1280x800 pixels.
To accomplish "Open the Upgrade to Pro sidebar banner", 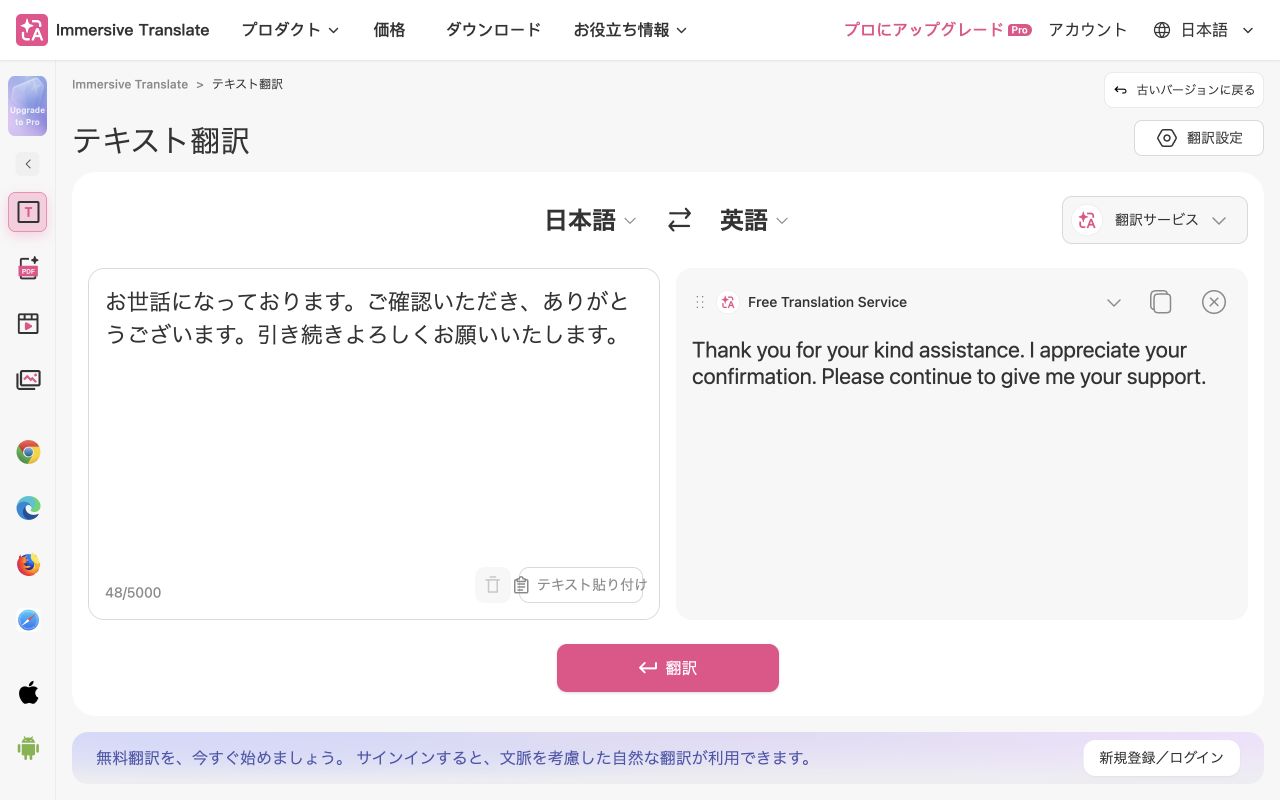I will coord(28,106).
